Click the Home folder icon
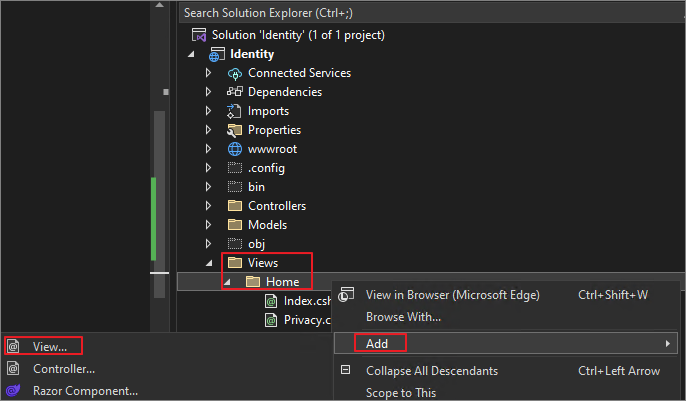The height and width of the screenshot is (401, 686). (253, 282)
